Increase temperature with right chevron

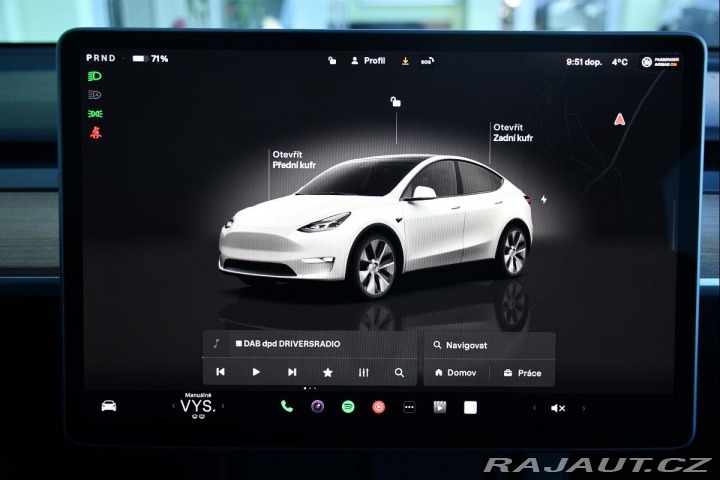pyautogui.click(x=223, y=406)
